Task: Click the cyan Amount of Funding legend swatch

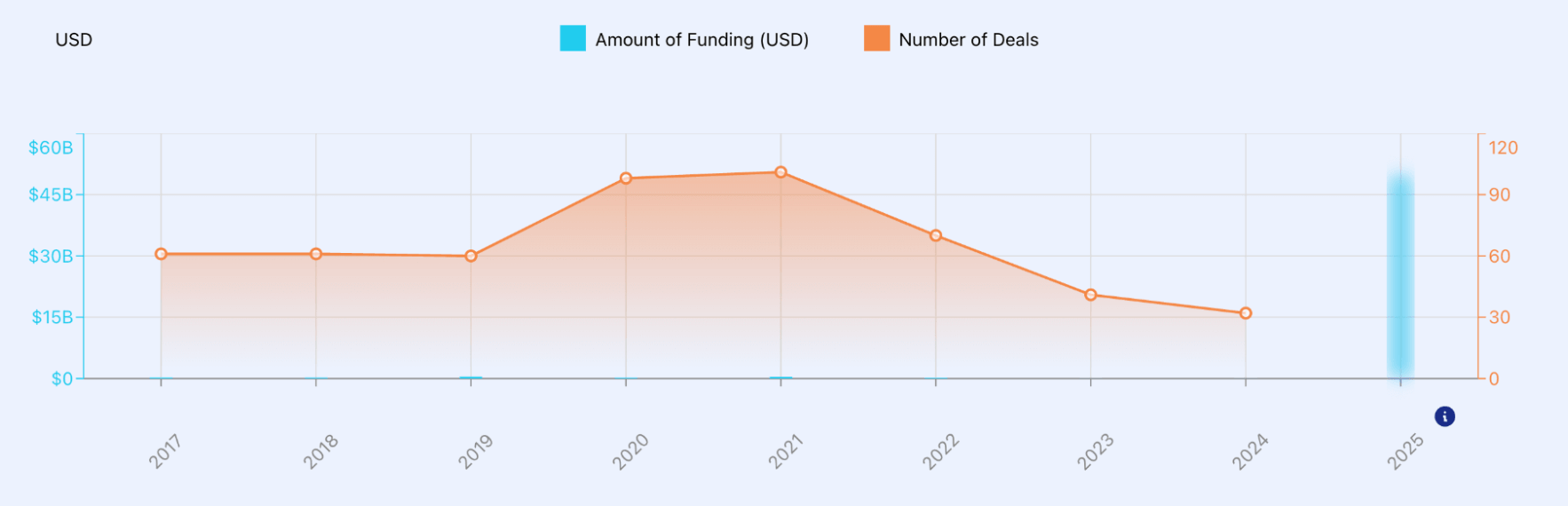Action: coord(573,38)
